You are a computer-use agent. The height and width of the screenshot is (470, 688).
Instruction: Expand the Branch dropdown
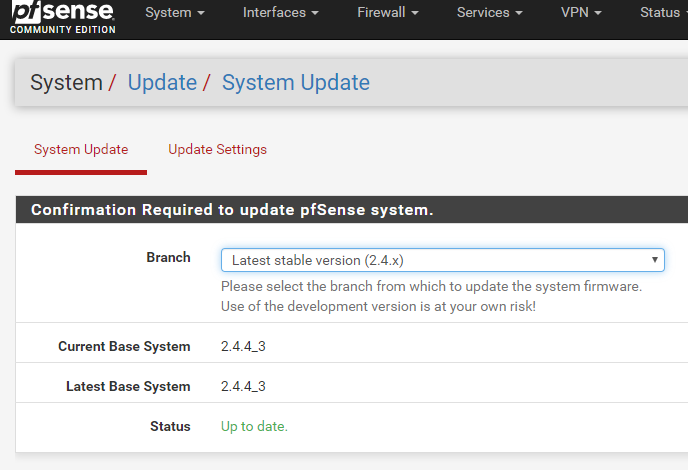(443, 260)
